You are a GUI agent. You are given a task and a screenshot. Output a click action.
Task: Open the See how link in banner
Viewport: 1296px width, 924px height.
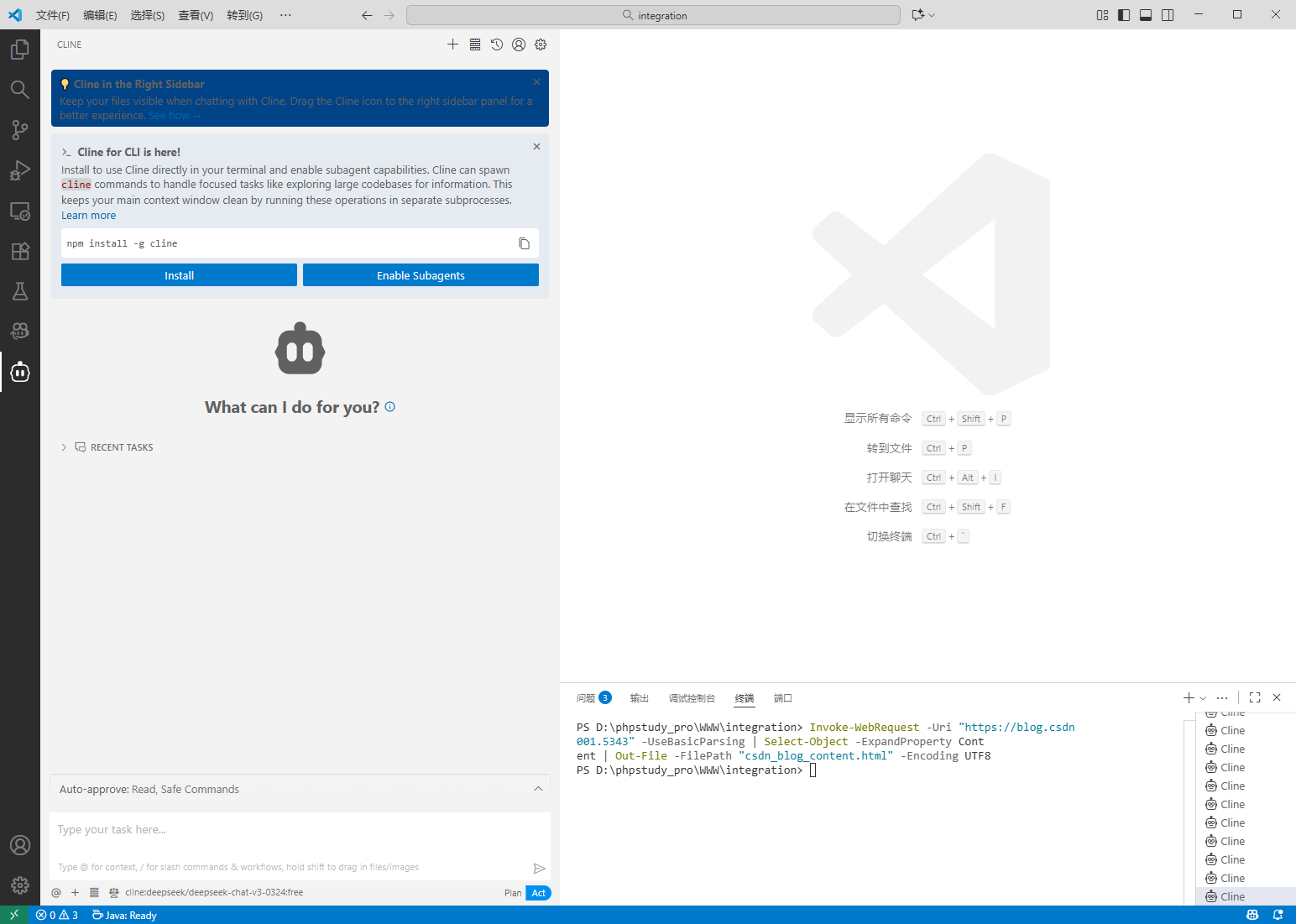[x=174, y=116]
